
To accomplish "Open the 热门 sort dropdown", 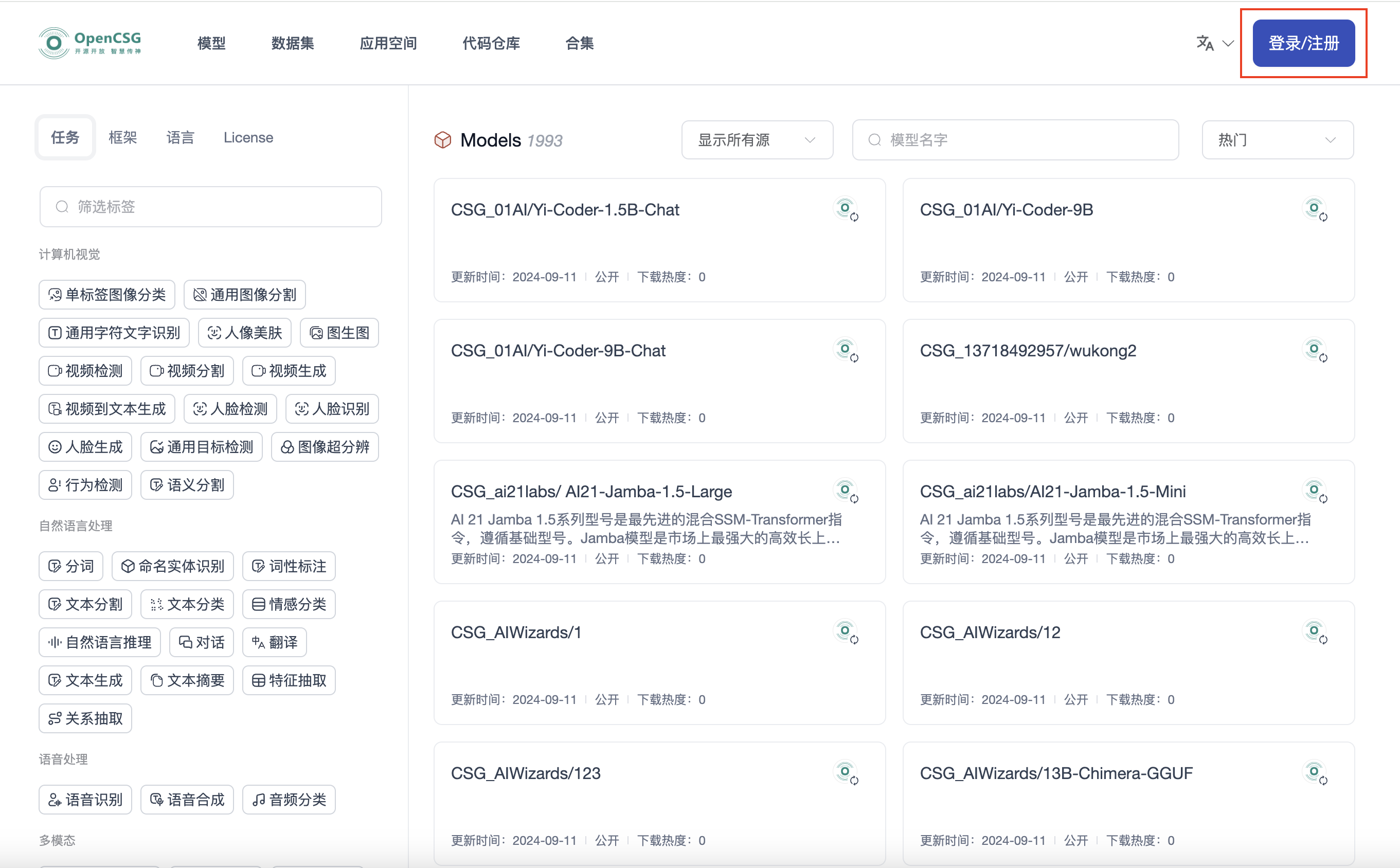I will pyautogui.click(x=1277, y=140).
